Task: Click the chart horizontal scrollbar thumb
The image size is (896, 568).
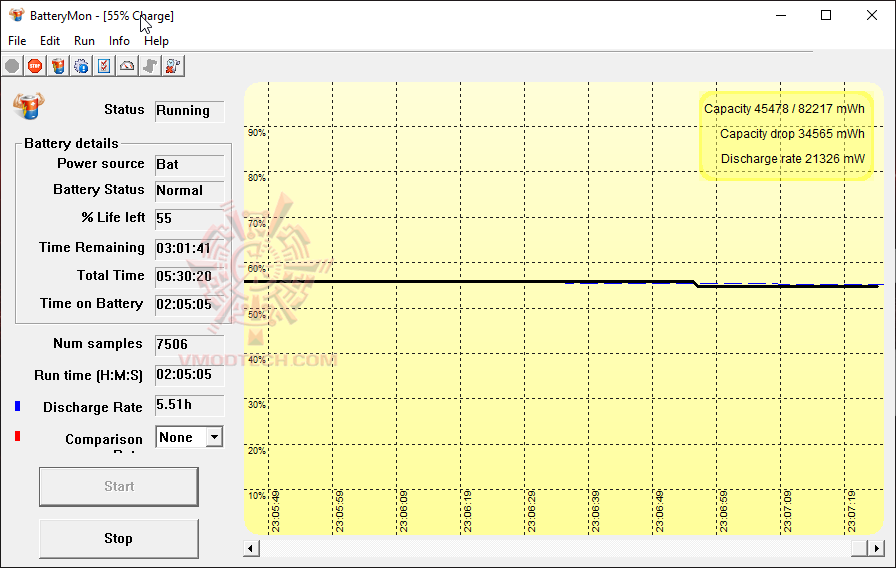Action: point(859,549)
